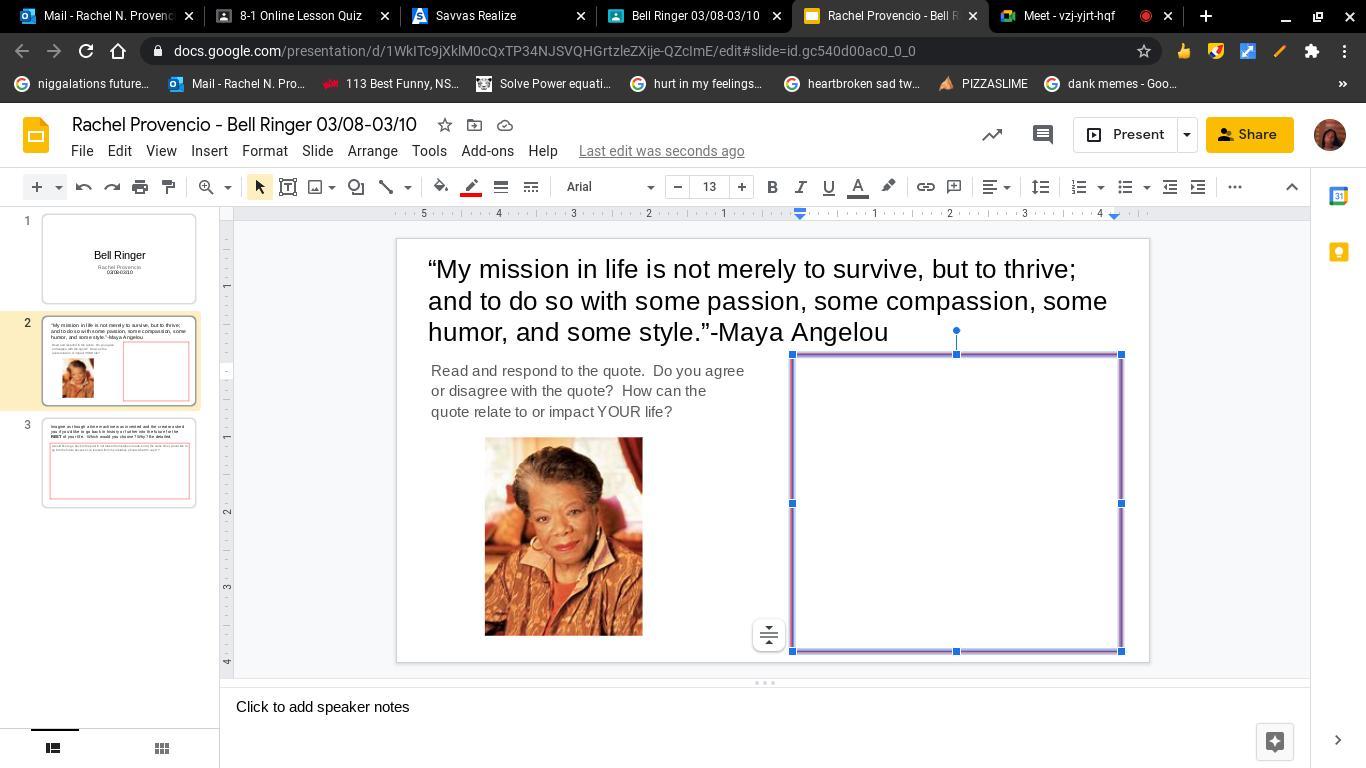Open the Insert link tool
The height and width of the screenshot is (768, 1366).
(926, 187)
